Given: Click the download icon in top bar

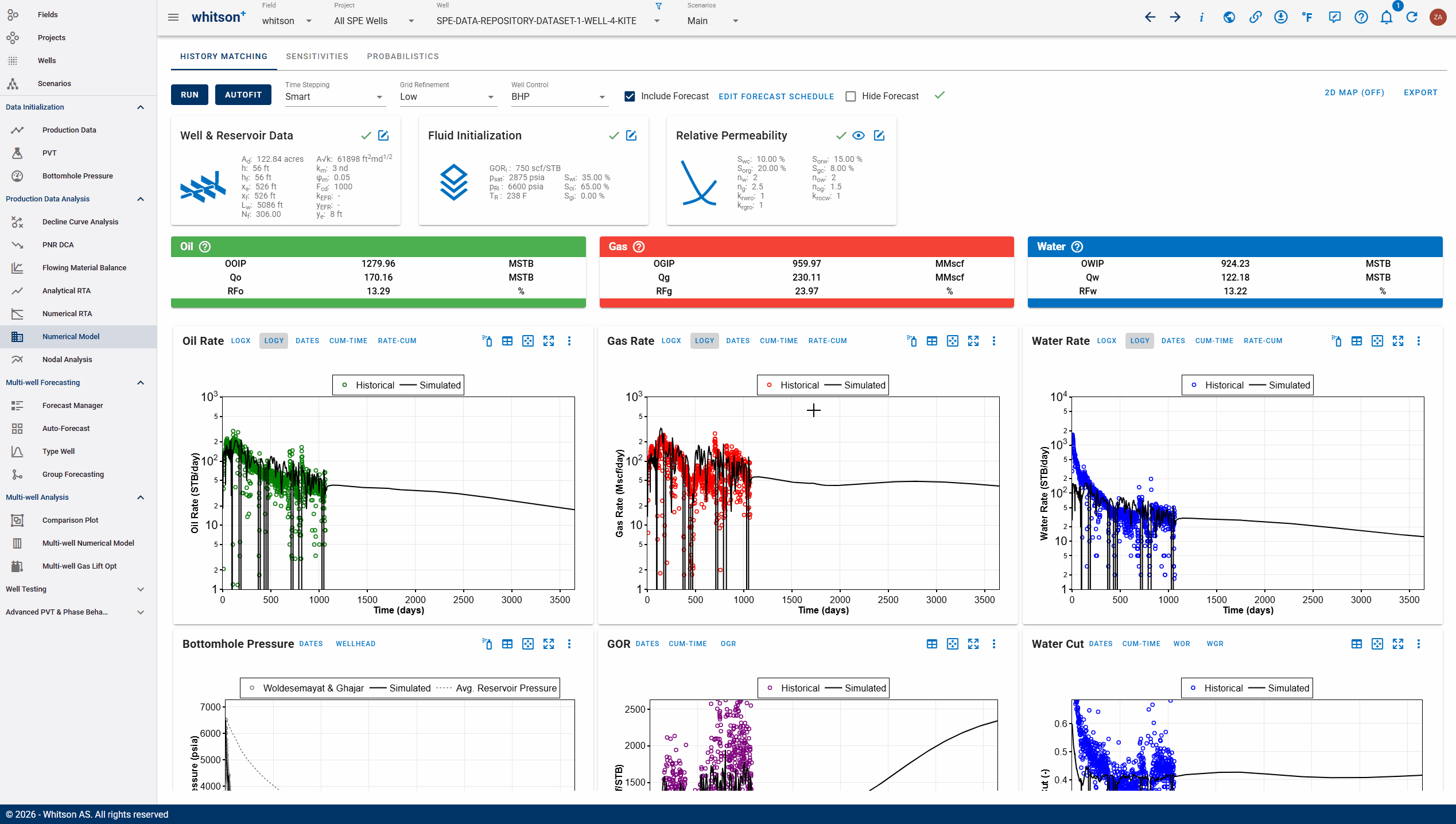Looking at the screenshot, I should (x=1280, y=17).
